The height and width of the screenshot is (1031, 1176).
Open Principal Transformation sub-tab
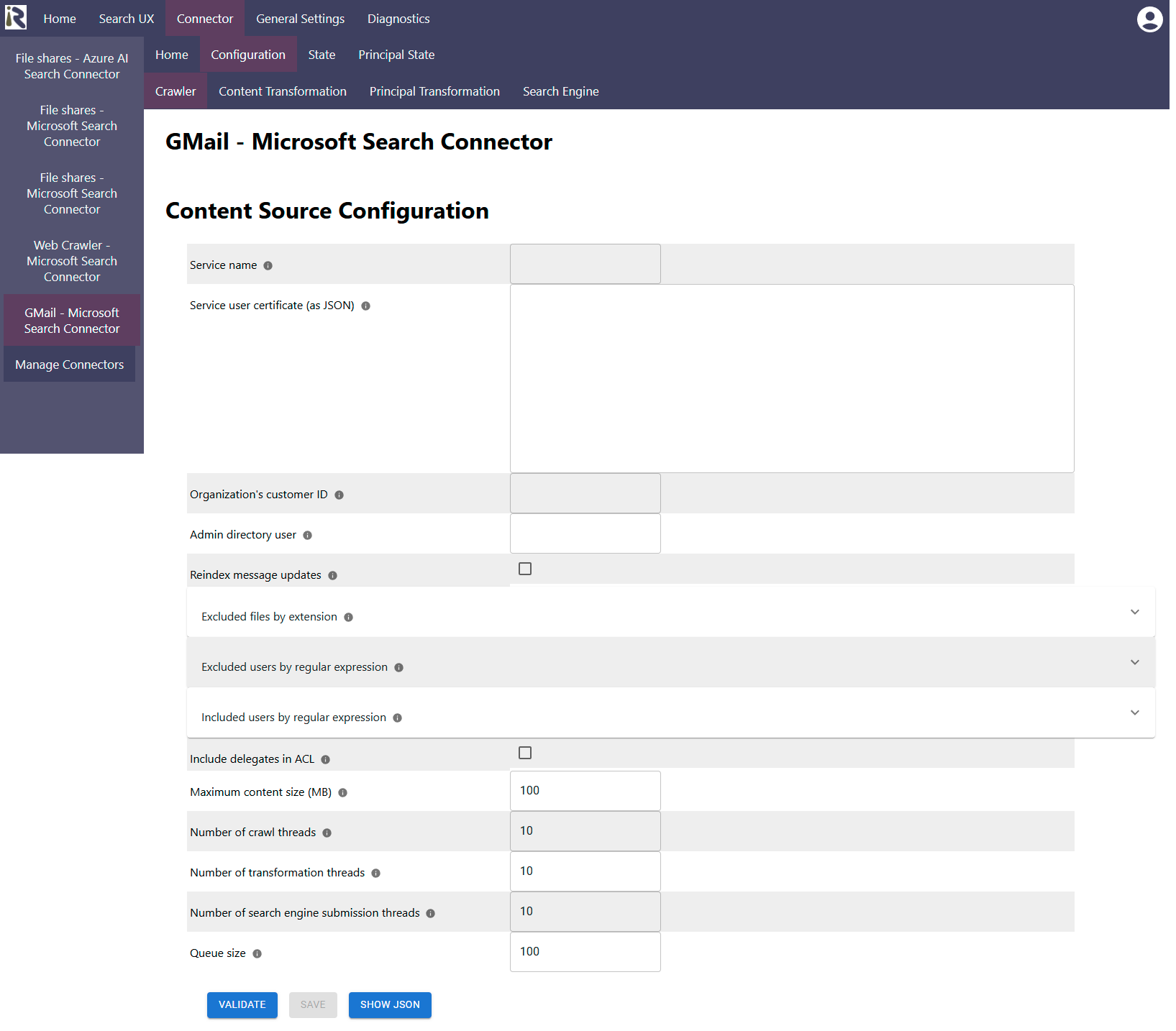[434, 91]
